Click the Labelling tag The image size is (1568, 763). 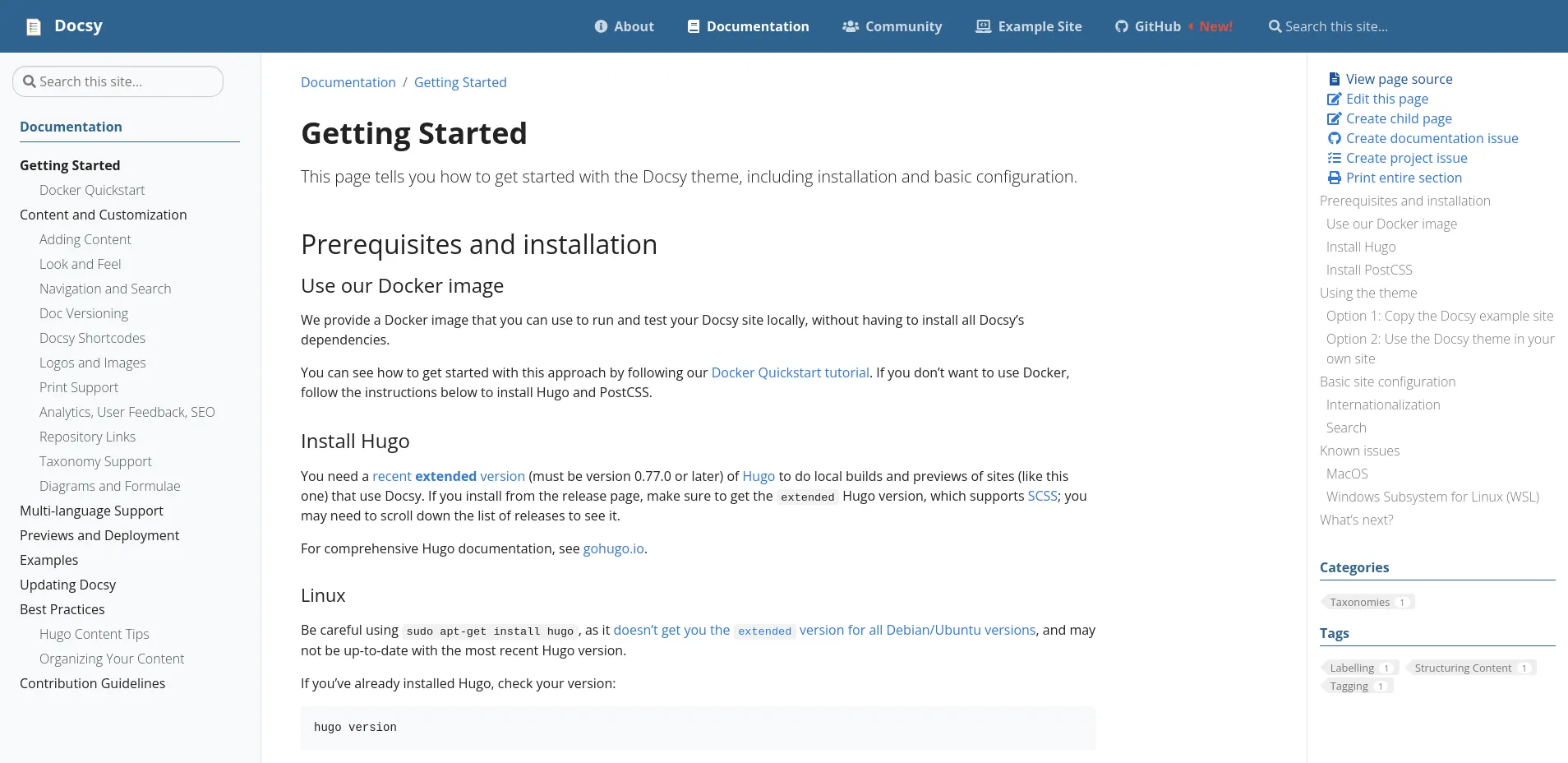(x=1353, y=668)
